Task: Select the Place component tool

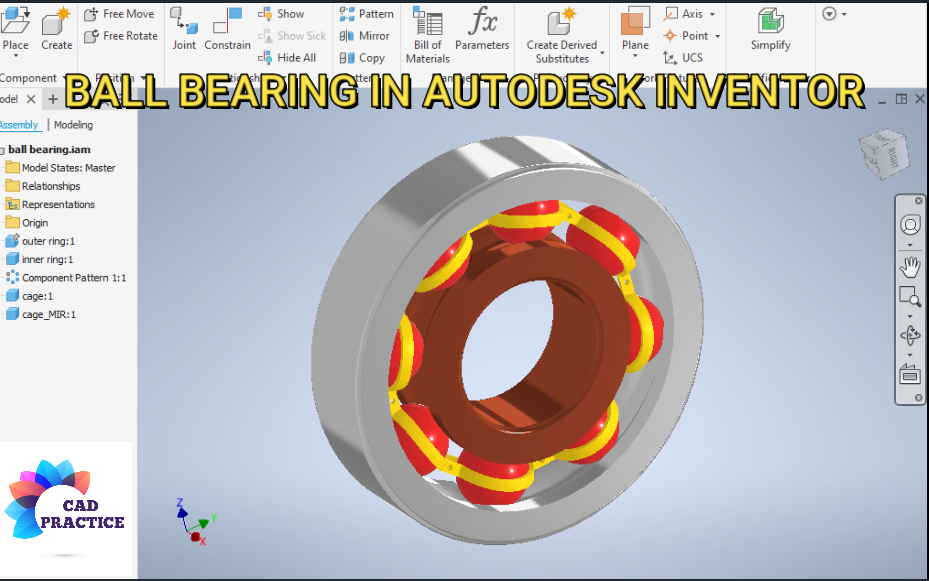Action: (15, 28)
